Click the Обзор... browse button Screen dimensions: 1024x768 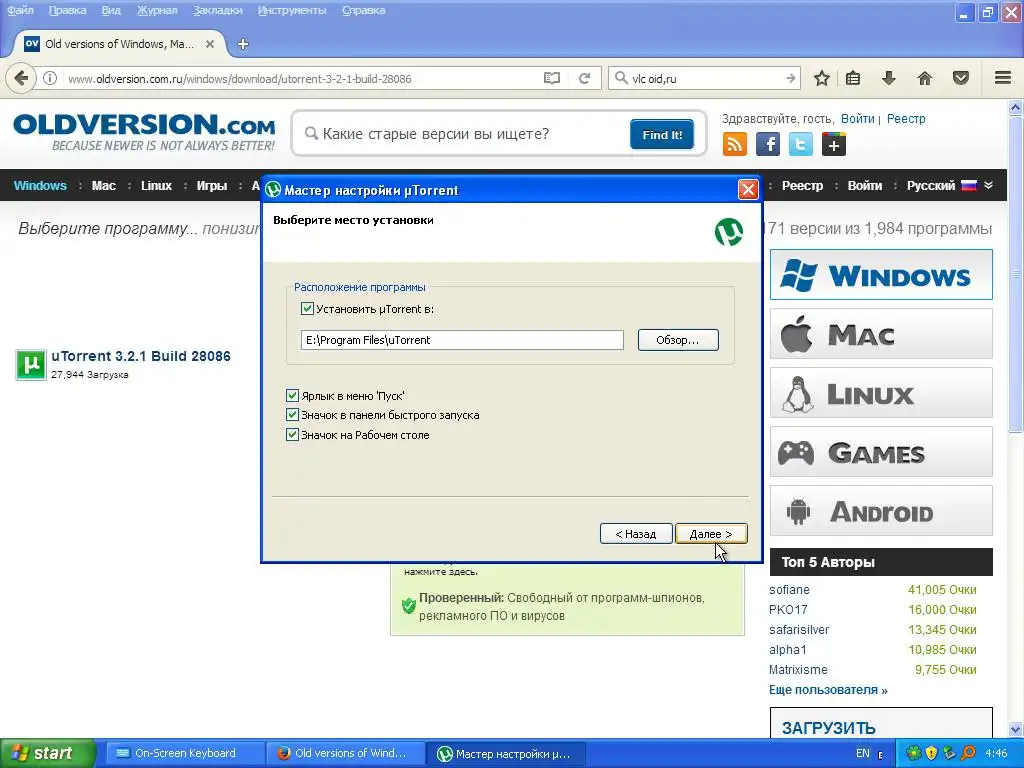click(678, 340)
